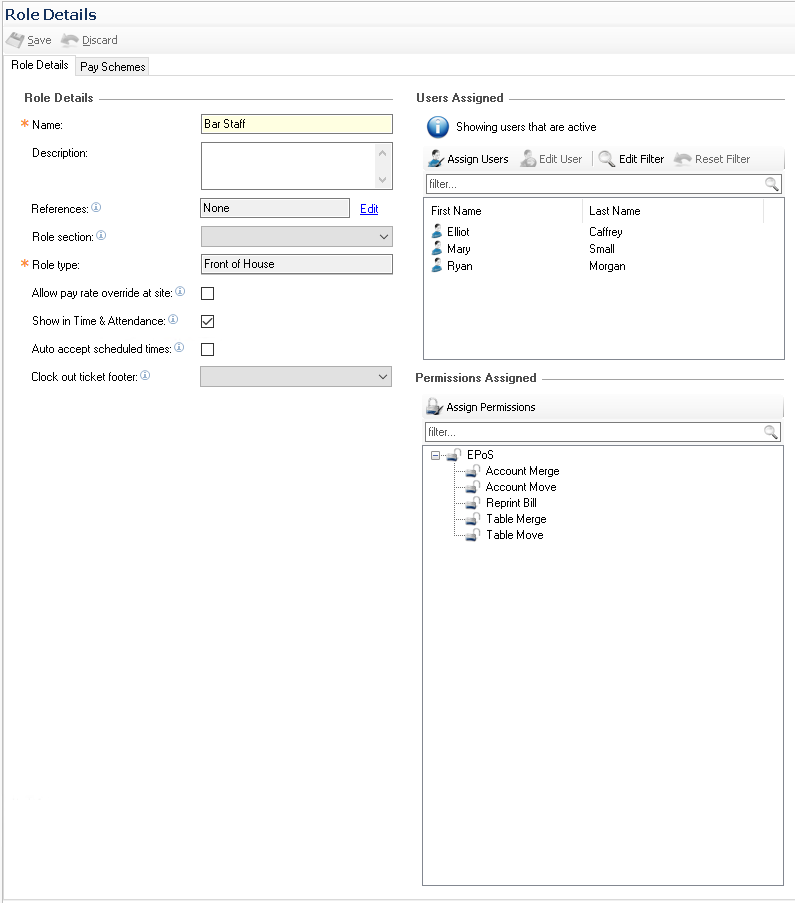The height and width of the screenshot is (903, 795).
Task: Click the role Name input field
Action: tap(296, 124)
